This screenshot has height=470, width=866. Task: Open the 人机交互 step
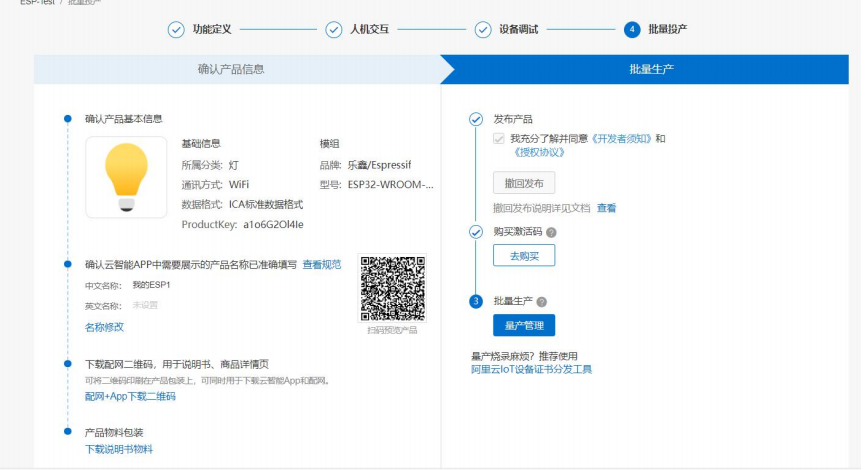[x=369, y=29]
